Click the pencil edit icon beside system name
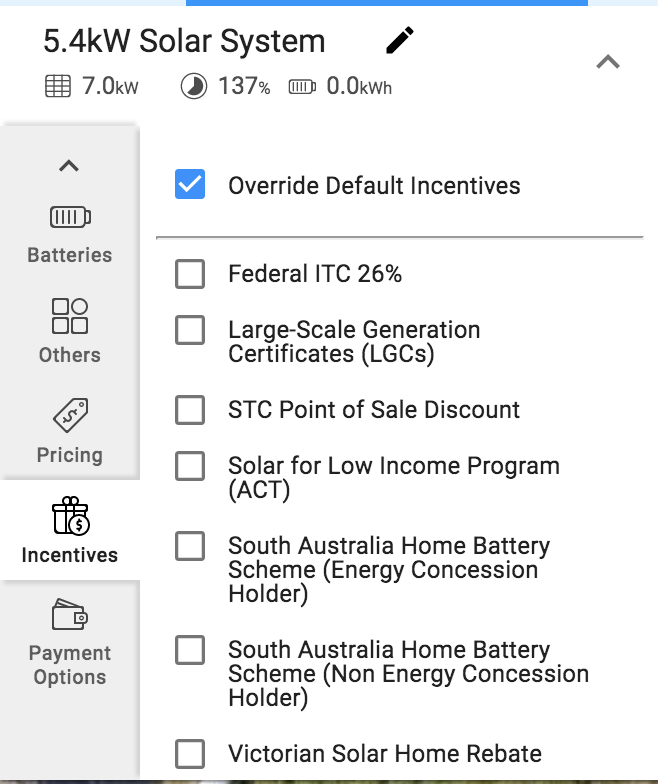The image size is (658, 784). [x=400, y=40]
